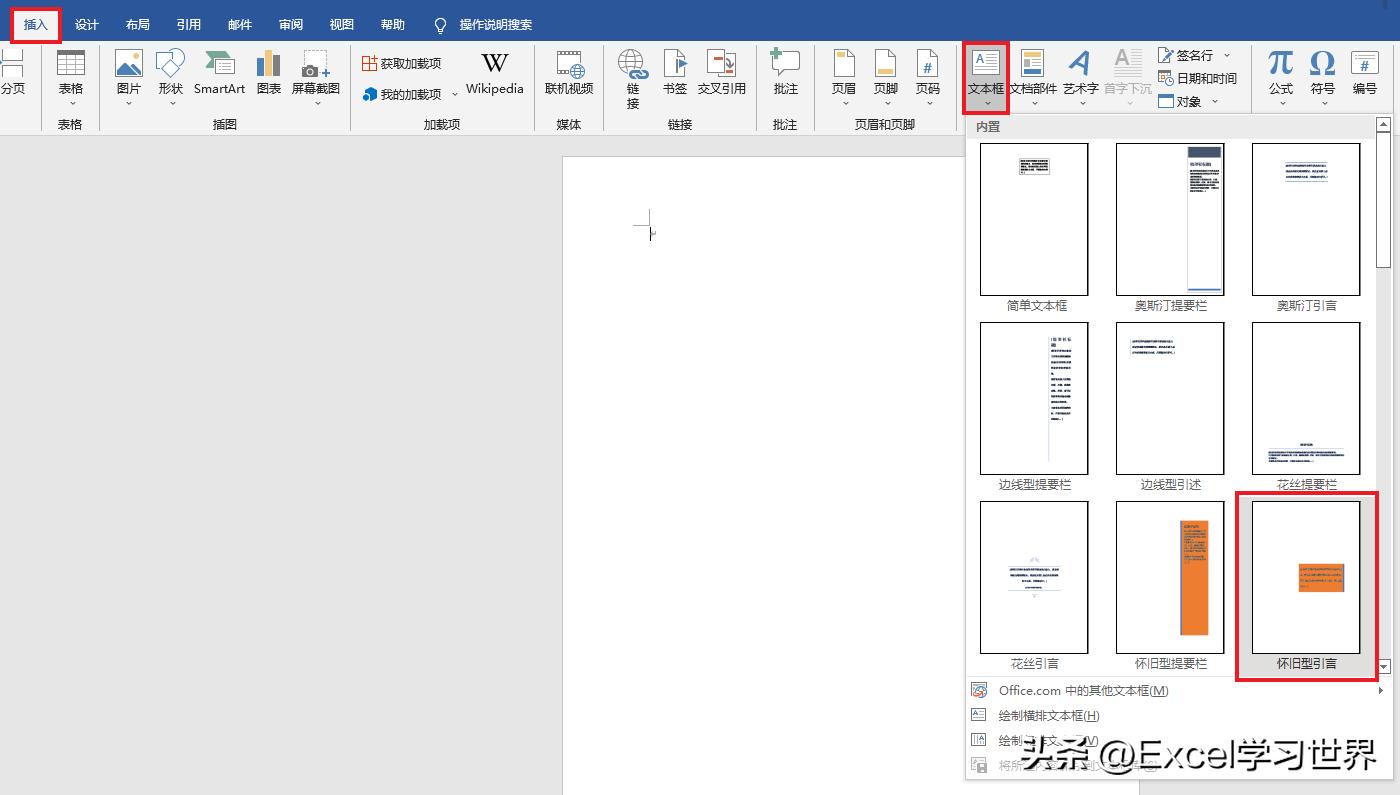
Task: Select the 怀旧型引言 text box template
Action: pyautogui.click(x=1306, y=578)
